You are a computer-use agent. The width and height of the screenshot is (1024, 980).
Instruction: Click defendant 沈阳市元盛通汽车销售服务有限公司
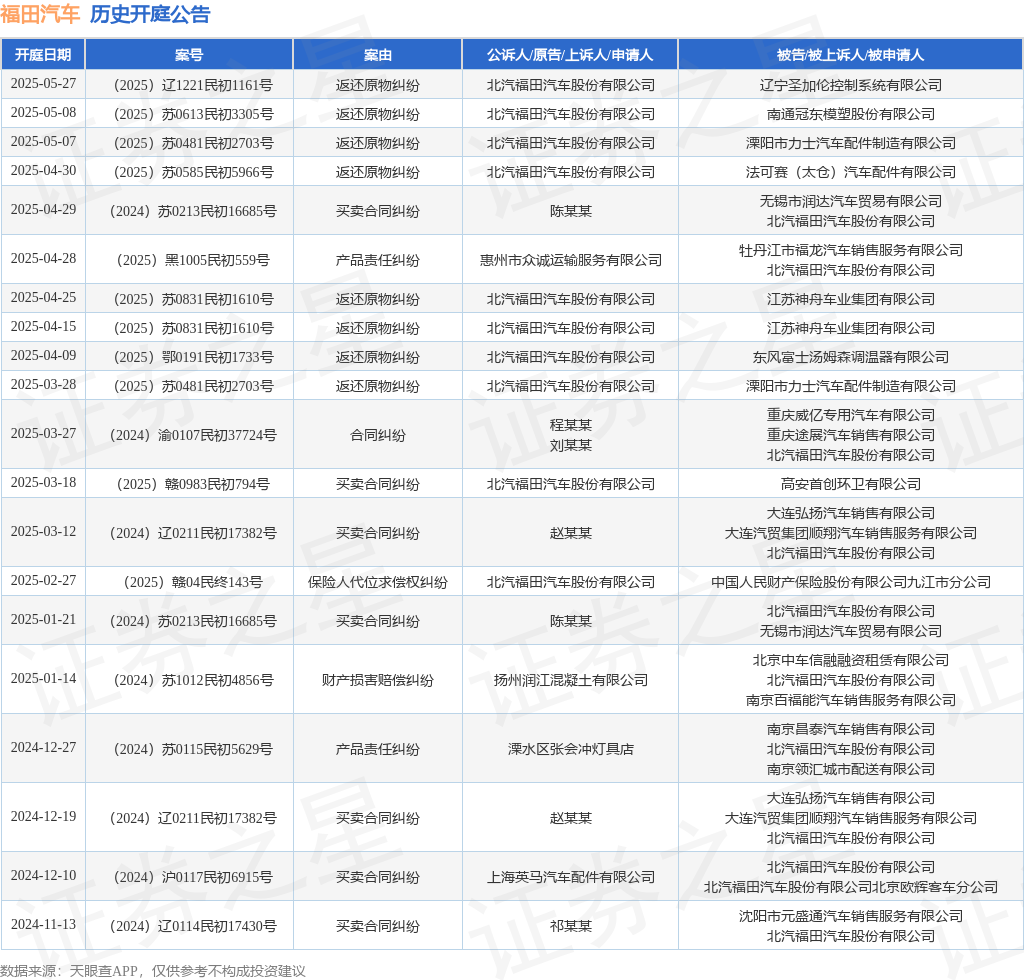click(850, 916)
